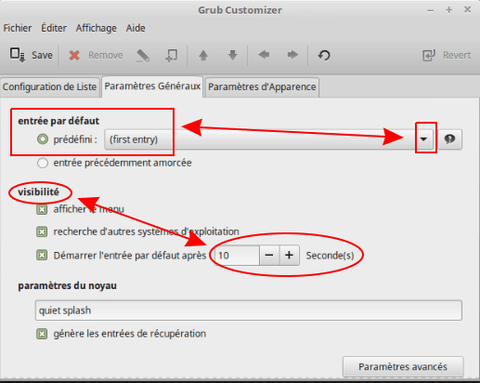Screen dimensions: 480x383
Task: Select the prédéfini radio button
Action: (x=42, y=139)
